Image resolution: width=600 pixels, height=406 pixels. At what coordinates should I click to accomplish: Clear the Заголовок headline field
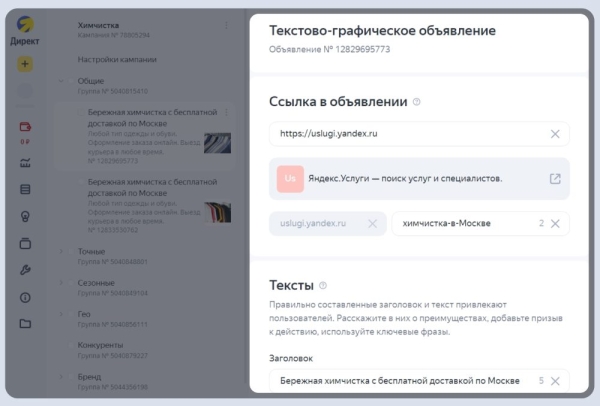point(555,381)
